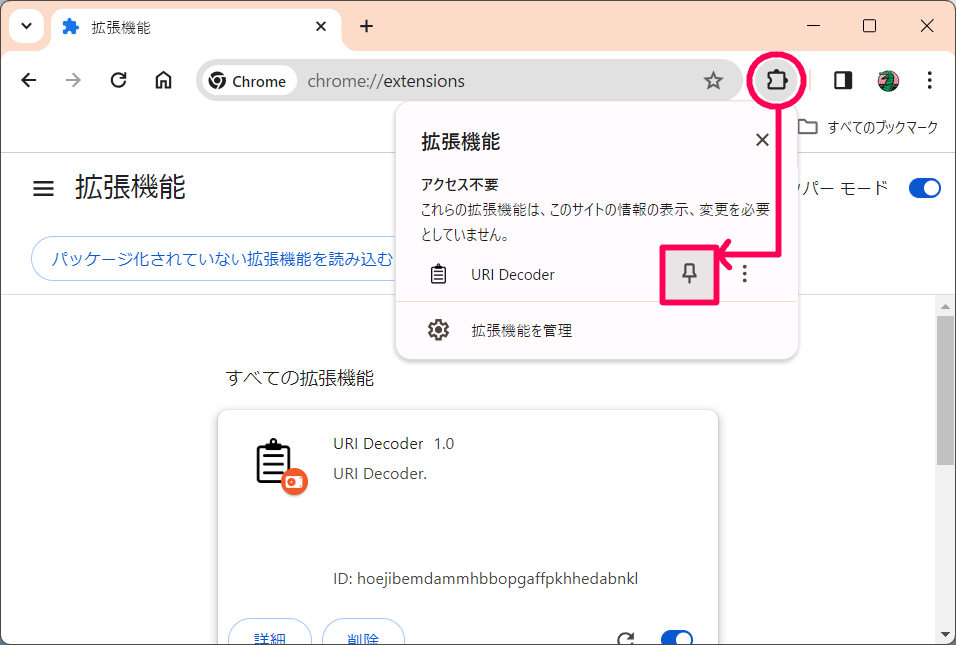This screenshot has height=645, width=956.
Task: Click the URI Decoder clipboard icon in popup
Action: pyautogui.click(x=438, y=273)
